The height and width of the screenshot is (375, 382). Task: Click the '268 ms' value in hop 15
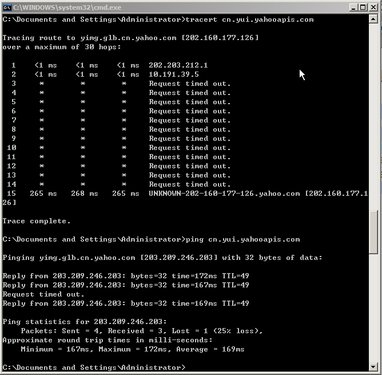pyautogui.click(x=84, y=194)
